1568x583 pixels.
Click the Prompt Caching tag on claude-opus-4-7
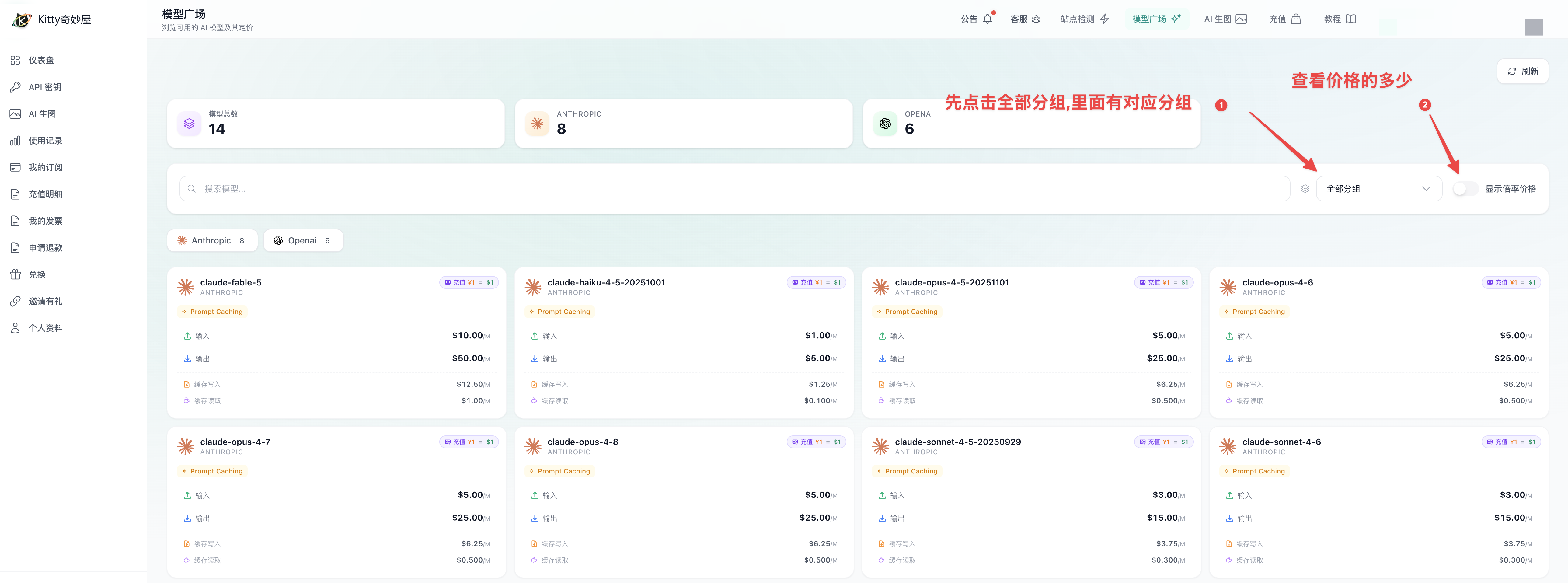tap(212, 471)
